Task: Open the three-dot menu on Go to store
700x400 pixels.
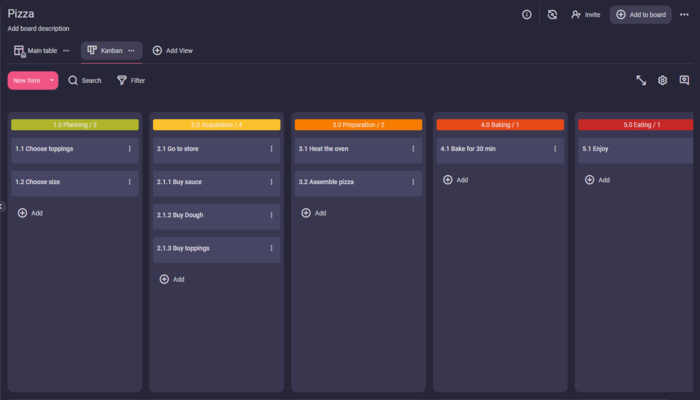Action: [x=271, y=149]
